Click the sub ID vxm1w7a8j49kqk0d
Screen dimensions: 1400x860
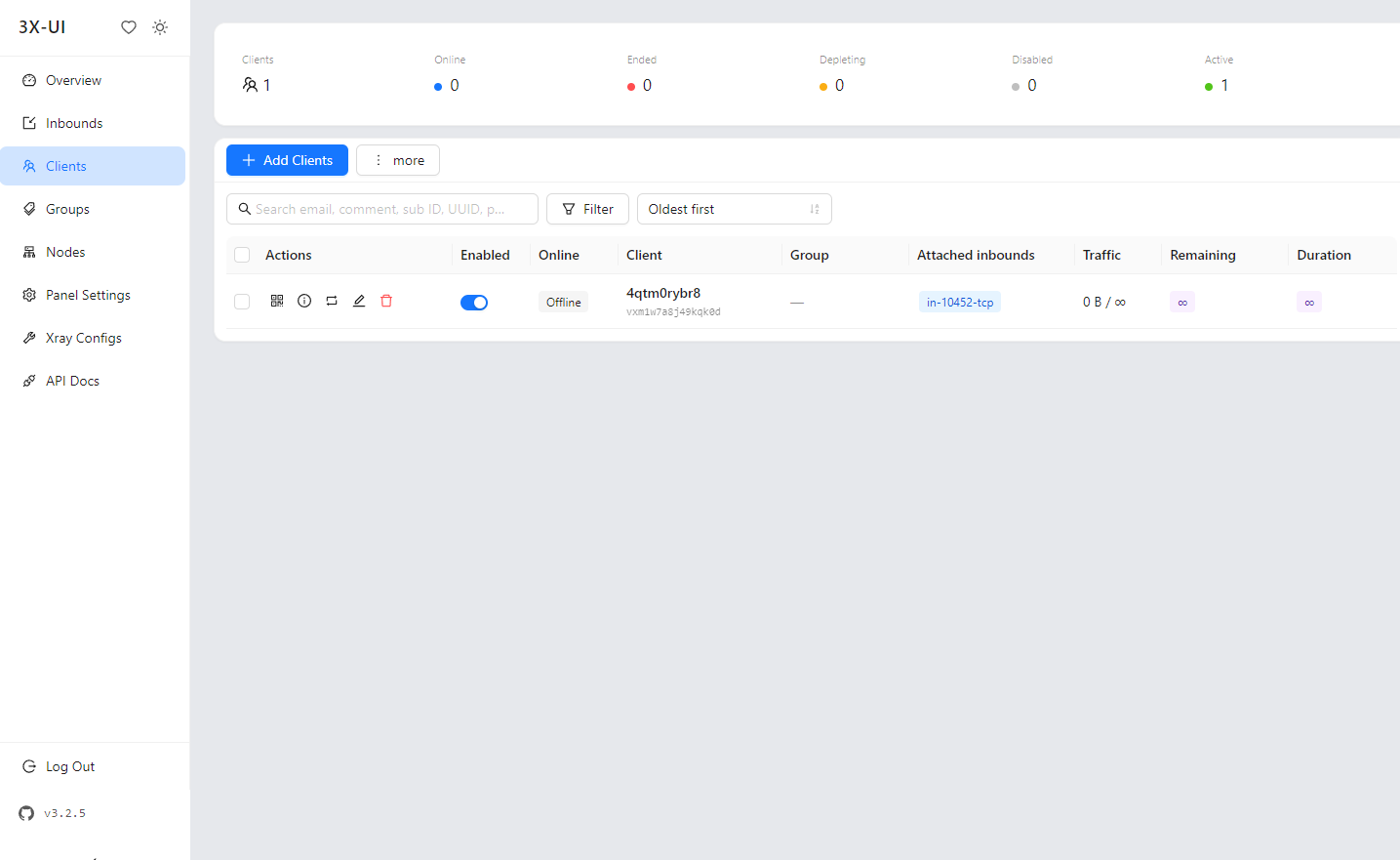pyautogui.click(x=673, y=312)
